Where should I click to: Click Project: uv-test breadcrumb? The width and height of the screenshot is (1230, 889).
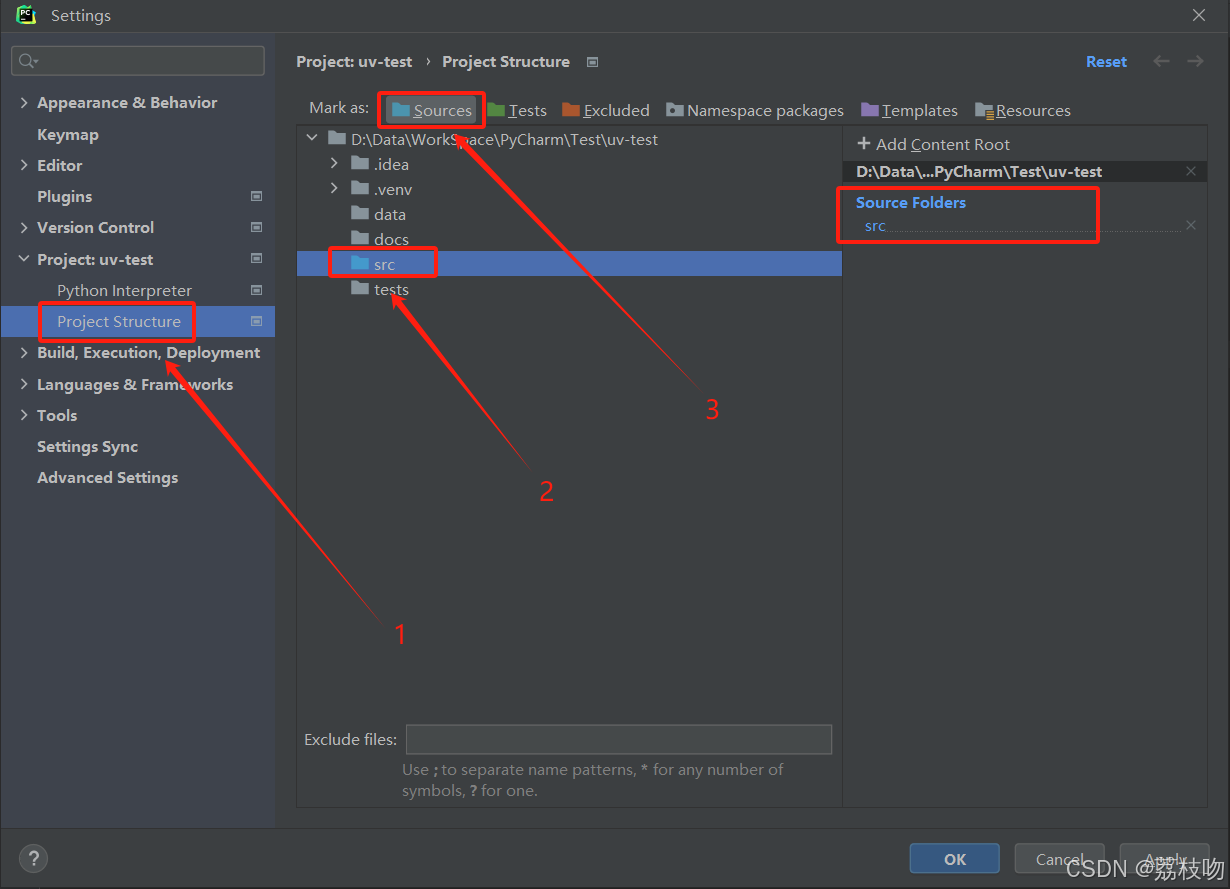354,62
